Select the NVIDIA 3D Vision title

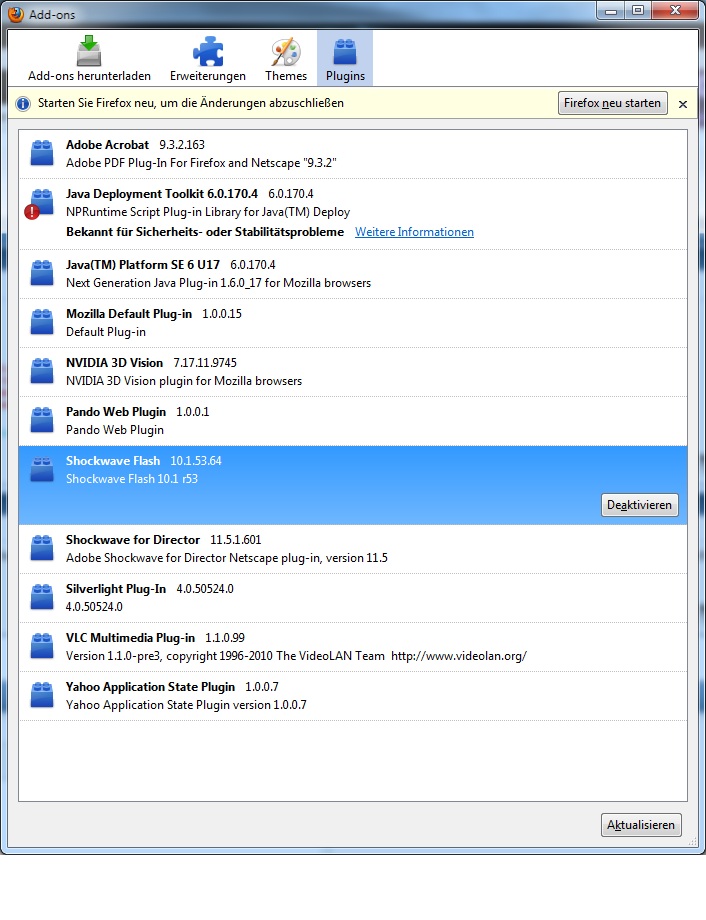tap(114, 363)
